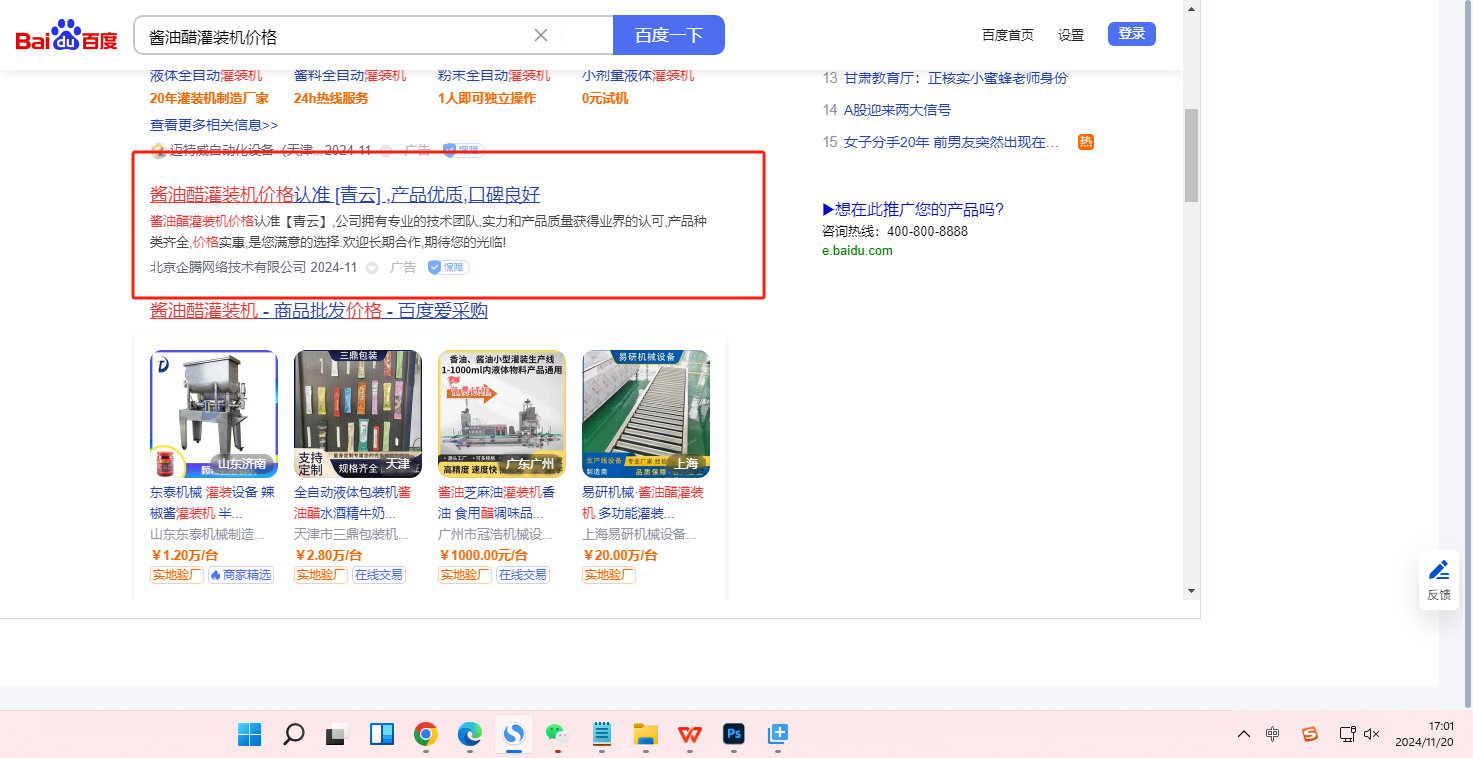The width and height of the screenshot is (1473, 758).
Task: Open the 易研机械设备 product image from 上海
Action: pyautogui.click(x=646, y=414)
